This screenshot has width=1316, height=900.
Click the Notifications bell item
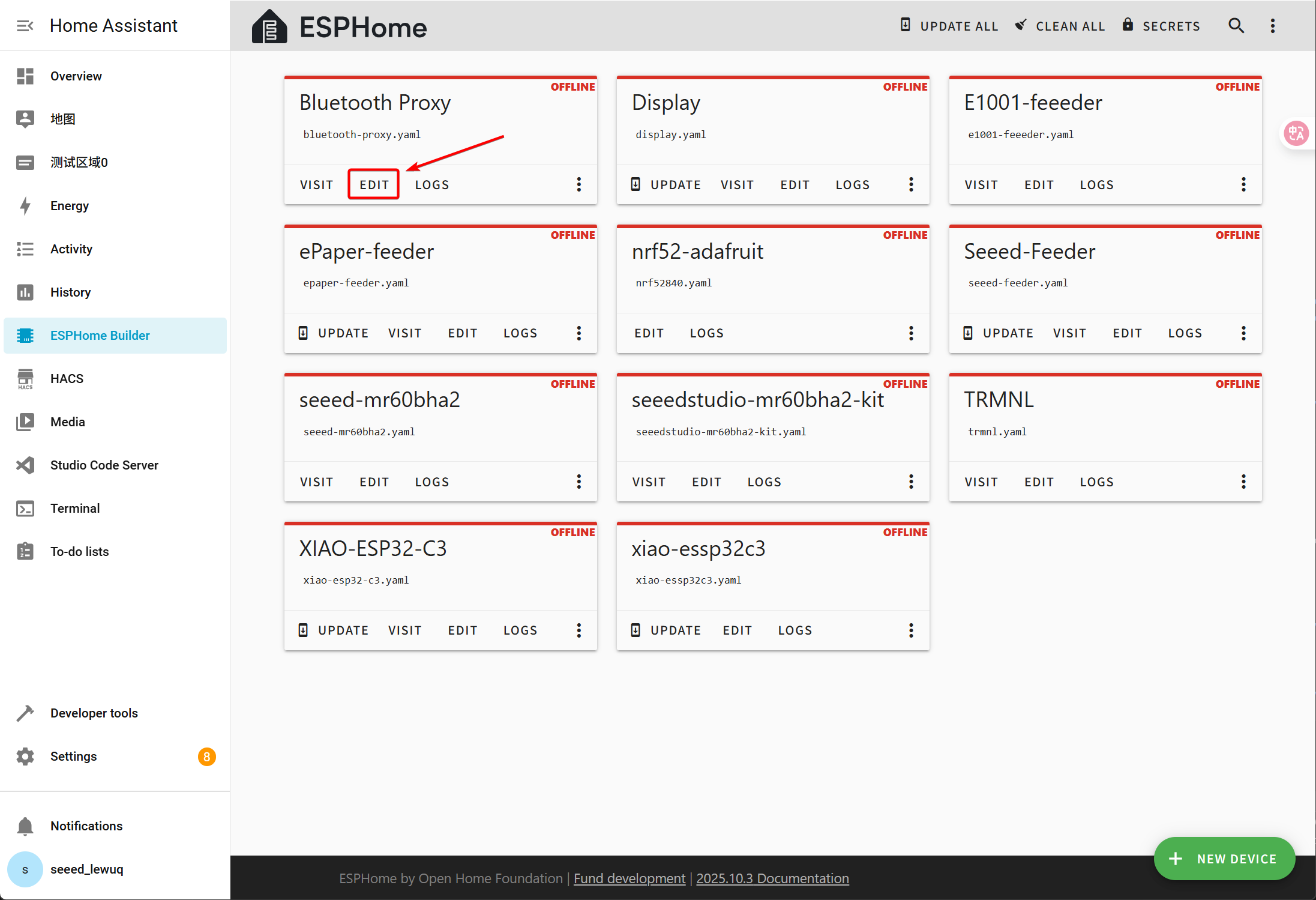[x=86, y=826]
